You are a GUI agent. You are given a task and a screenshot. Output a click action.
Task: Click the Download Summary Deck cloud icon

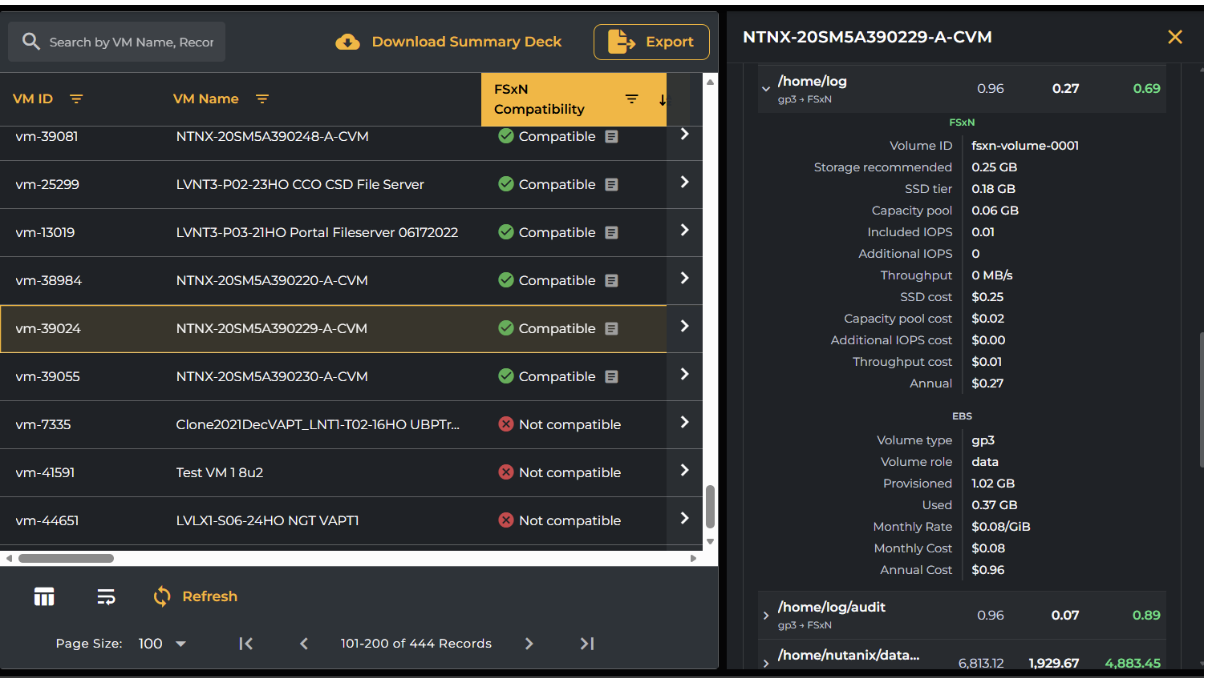point(347,42)
